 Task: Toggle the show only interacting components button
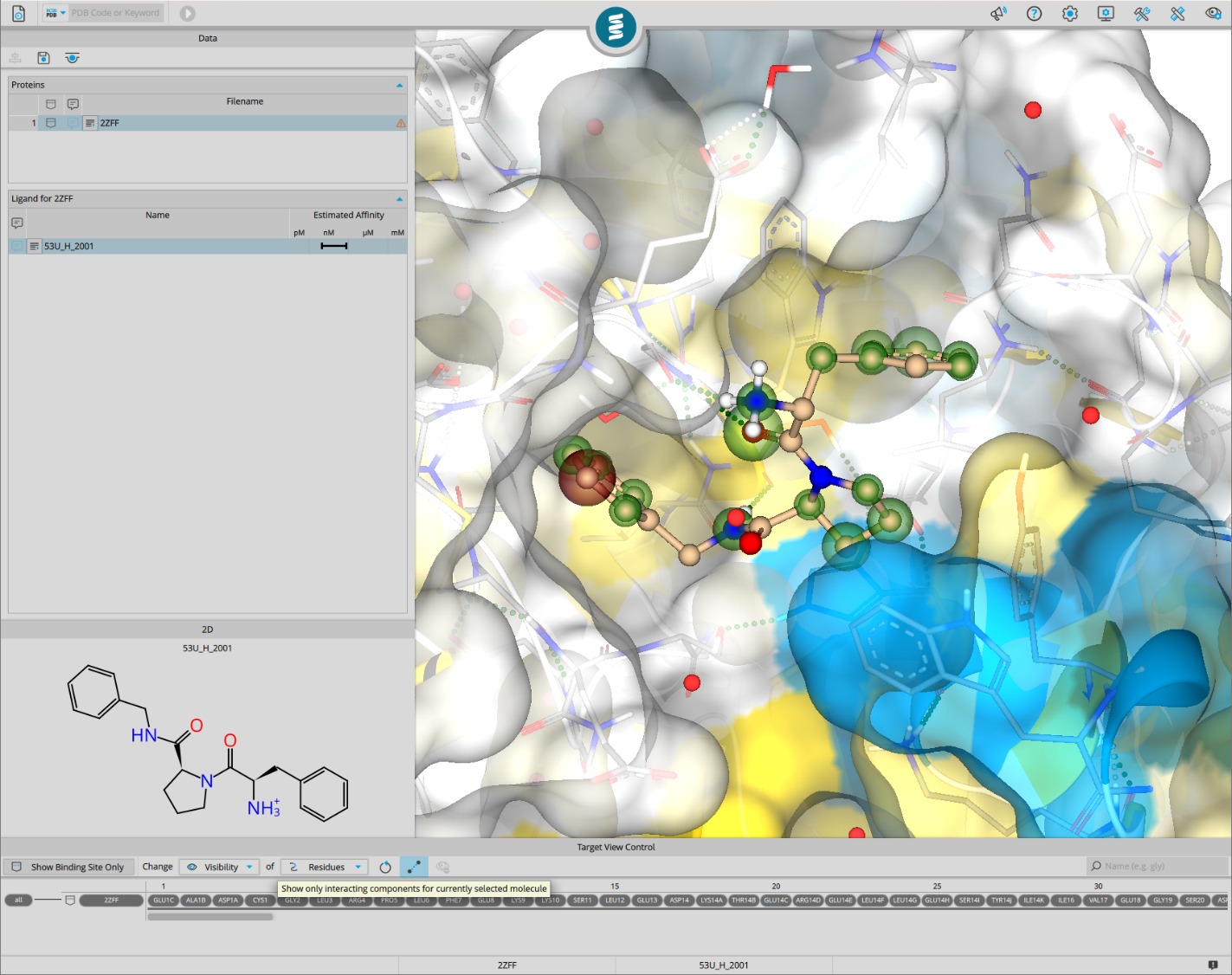click(414, 867)
